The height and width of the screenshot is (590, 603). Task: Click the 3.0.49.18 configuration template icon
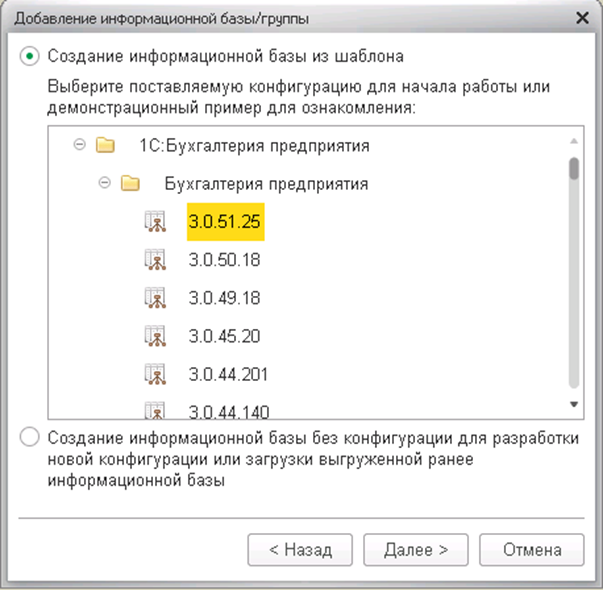(155, 298)
